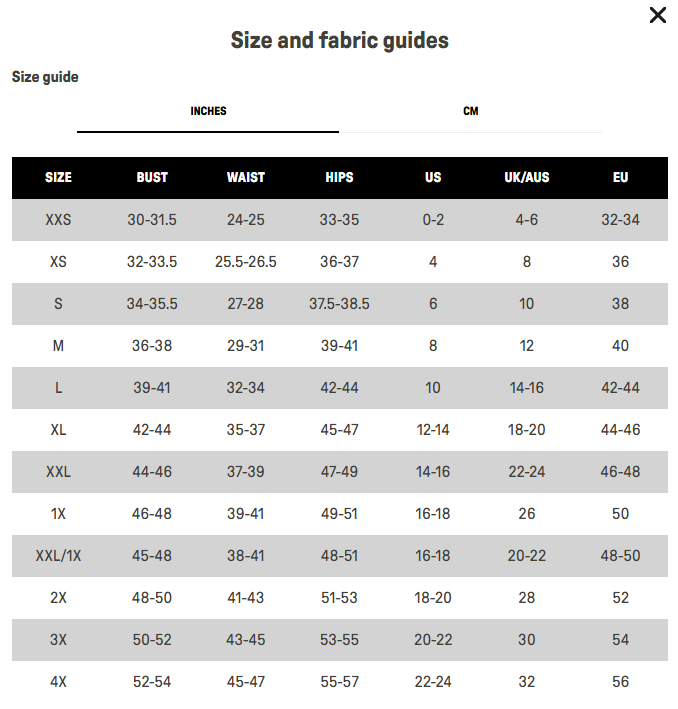Click the US column header

tap(433, 178)
